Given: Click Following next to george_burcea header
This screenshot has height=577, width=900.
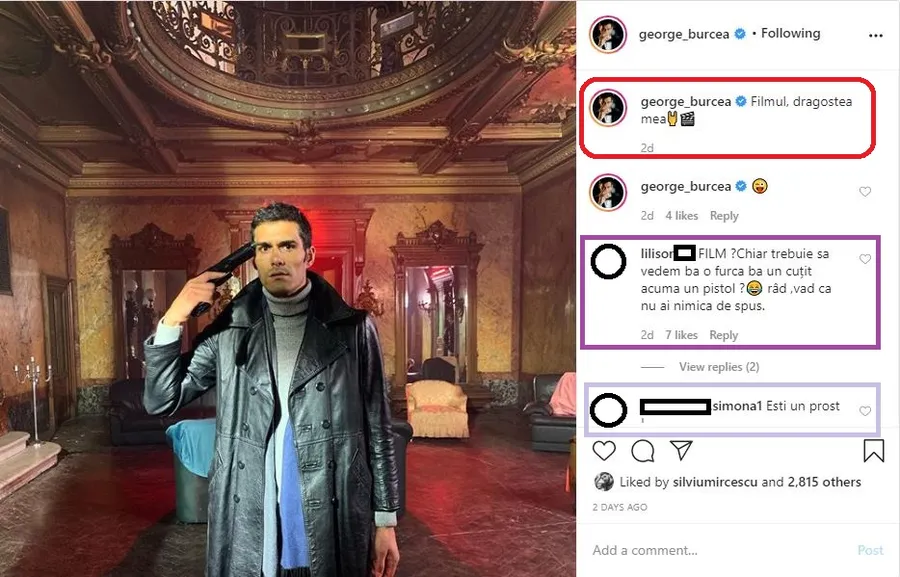Looking at the screenshot, I should (790, 33).
